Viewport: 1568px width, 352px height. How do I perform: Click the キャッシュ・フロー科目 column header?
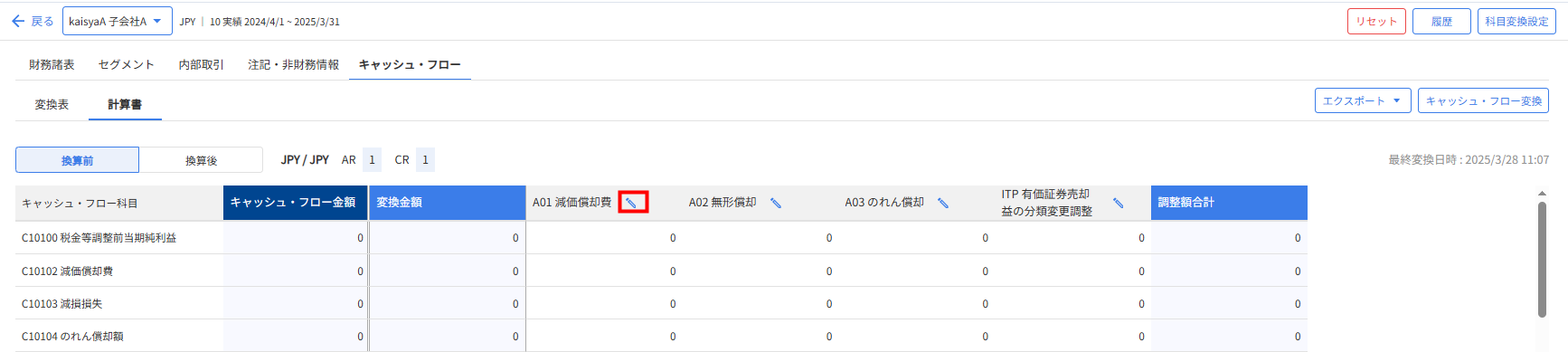coord(119,203)
